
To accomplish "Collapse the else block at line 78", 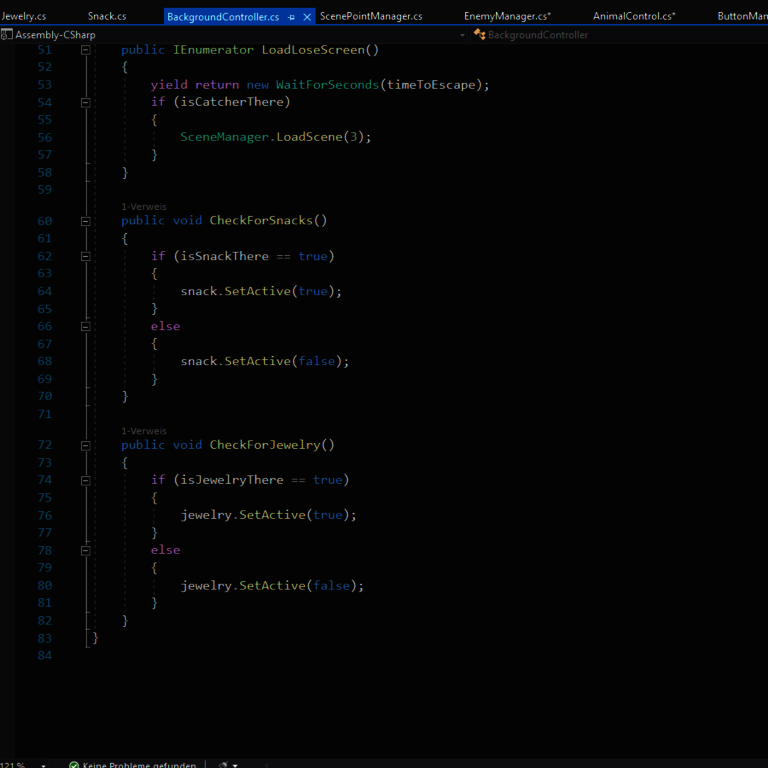I will click(x=85, y=550).
